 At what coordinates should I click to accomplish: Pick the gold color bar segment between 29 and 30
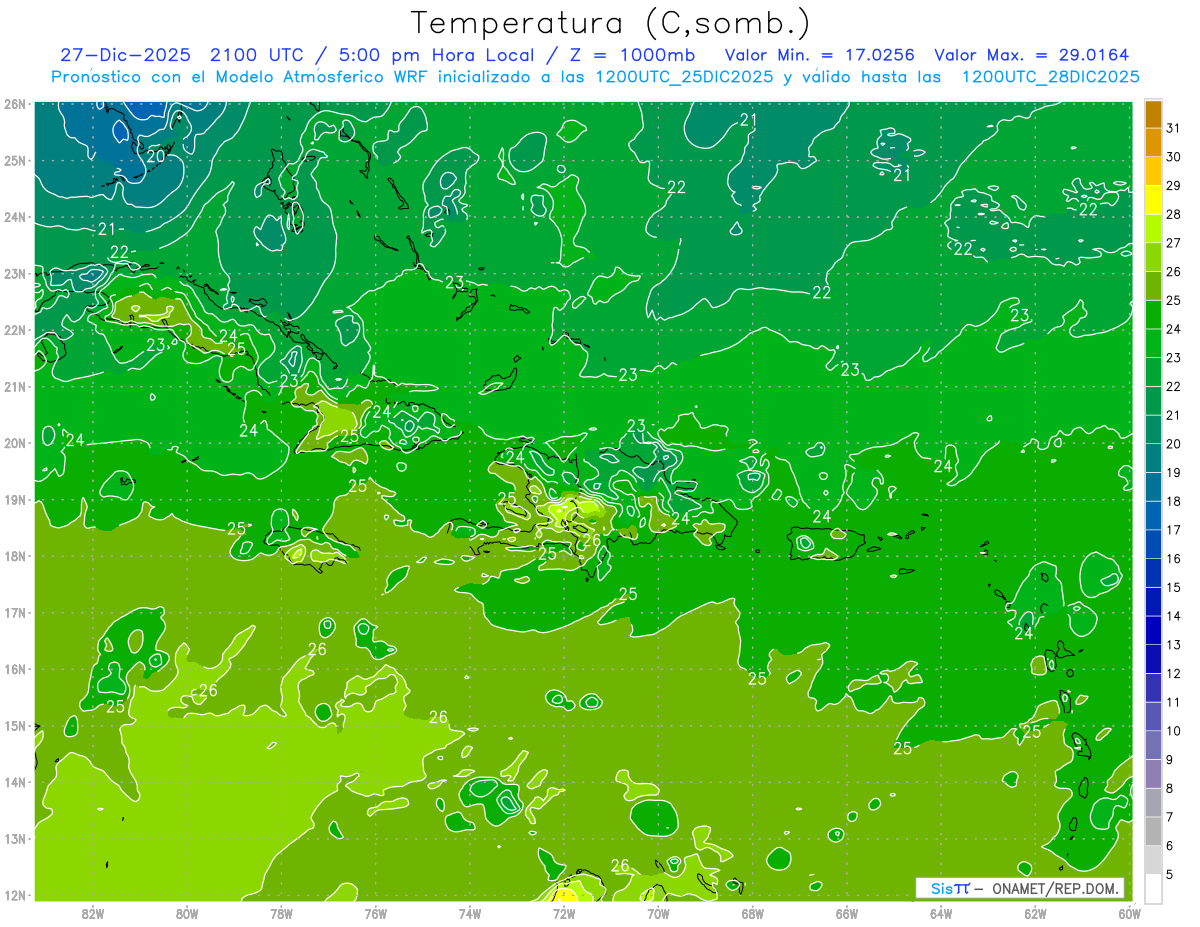point(1153,172)
